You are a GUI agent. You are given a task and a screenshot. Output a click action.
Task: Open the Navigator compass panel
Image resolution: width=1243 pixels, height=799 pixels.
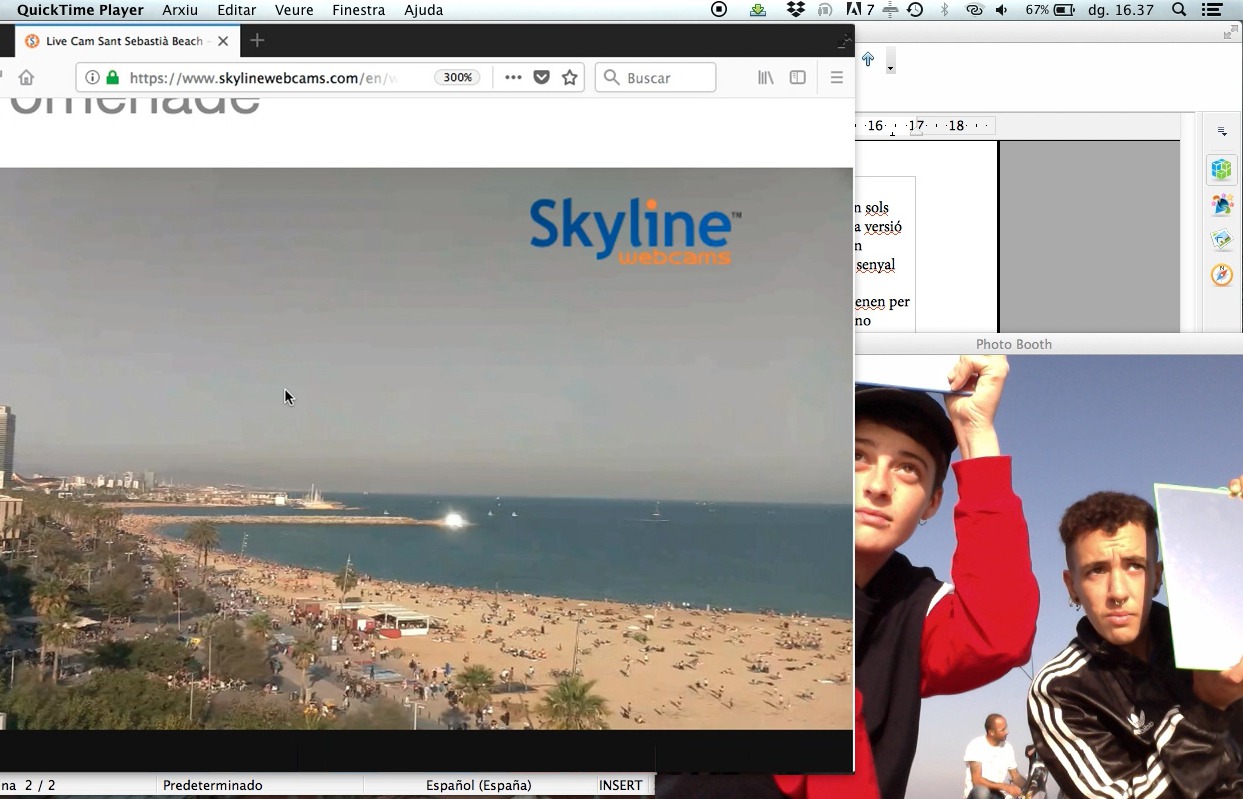pos(1221,275)
